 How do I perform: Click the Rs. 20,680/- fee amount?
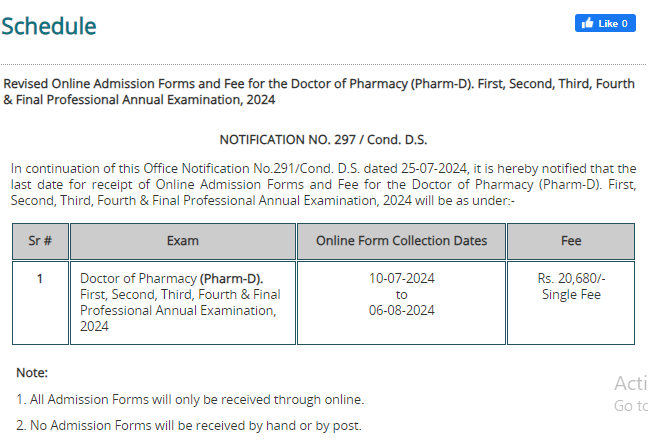[571, 278]
